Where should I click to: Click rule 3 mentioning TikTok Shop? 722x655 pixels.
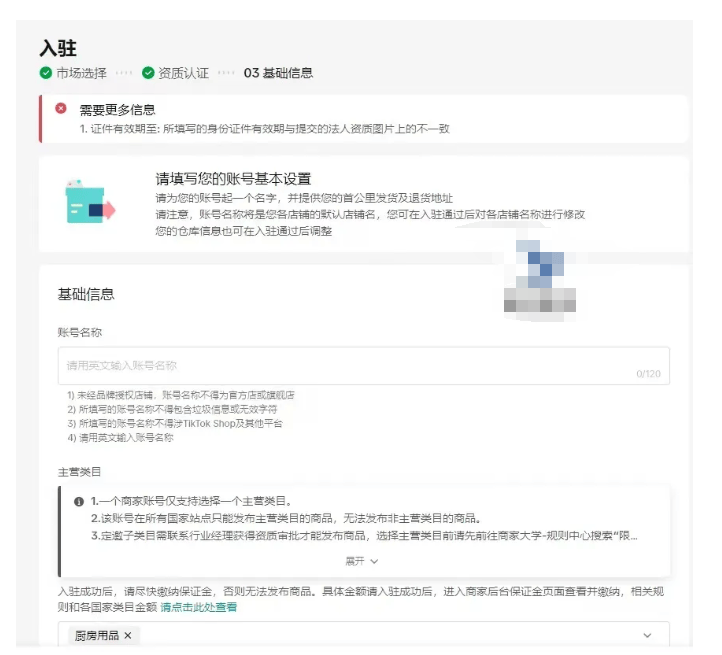(175, 423)
